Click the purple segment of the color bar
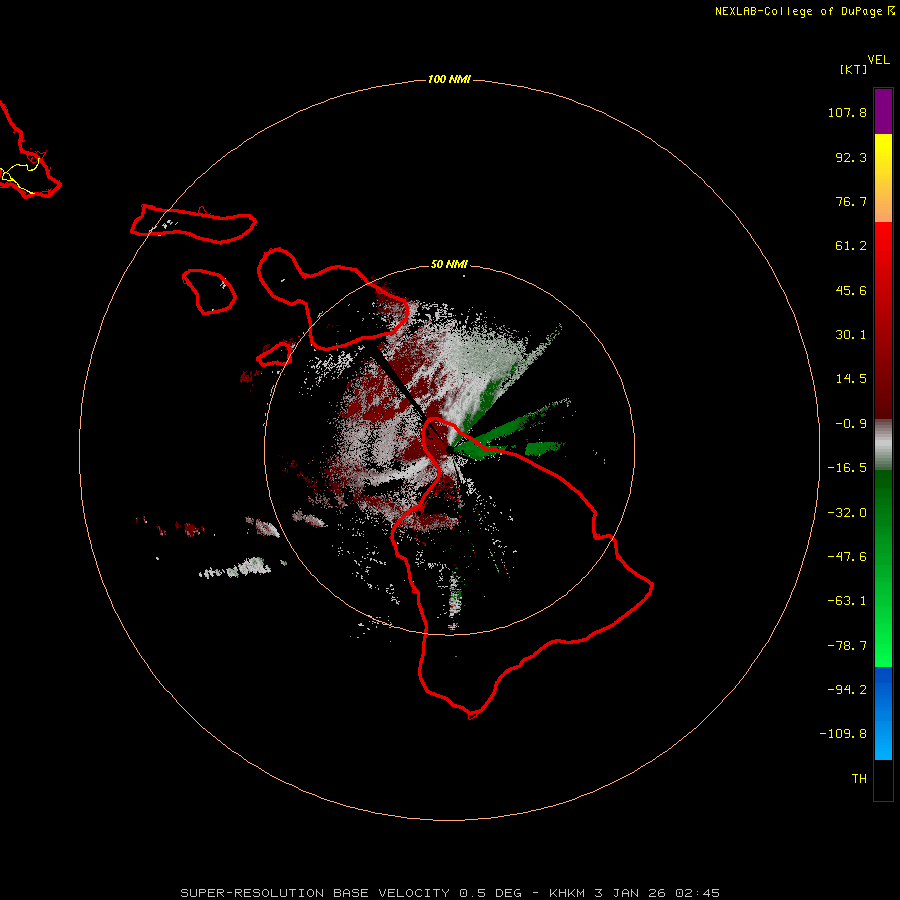Screen dimensions: 900x900 [x=883, y=111]
